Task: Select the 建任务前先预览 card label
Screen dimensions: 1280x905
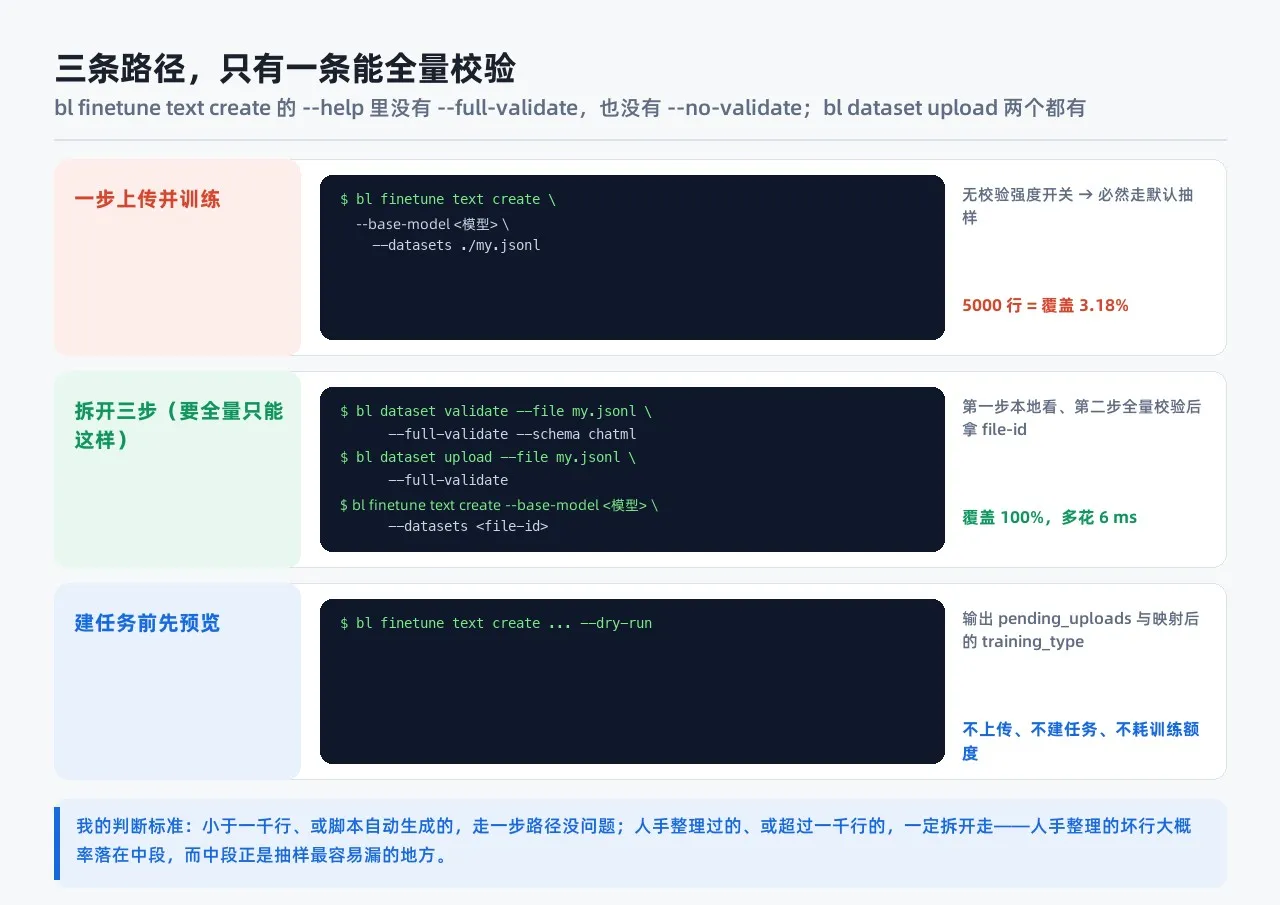Action: tap(147, 623)
